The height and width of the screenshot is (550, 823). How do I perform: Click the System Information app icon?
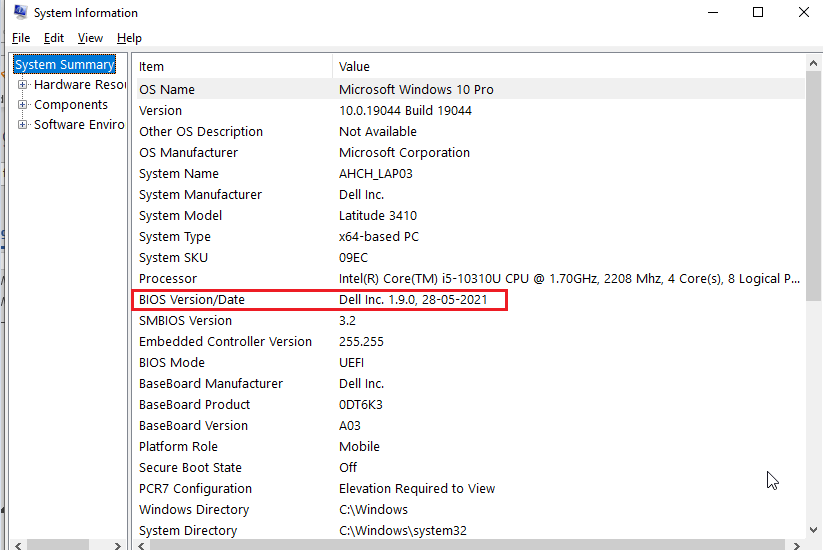[x=20, y=12]
